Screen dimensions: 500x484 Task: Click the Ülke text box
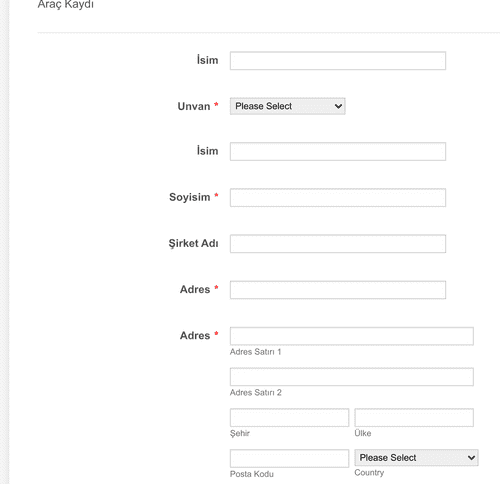tap(414, 417)
